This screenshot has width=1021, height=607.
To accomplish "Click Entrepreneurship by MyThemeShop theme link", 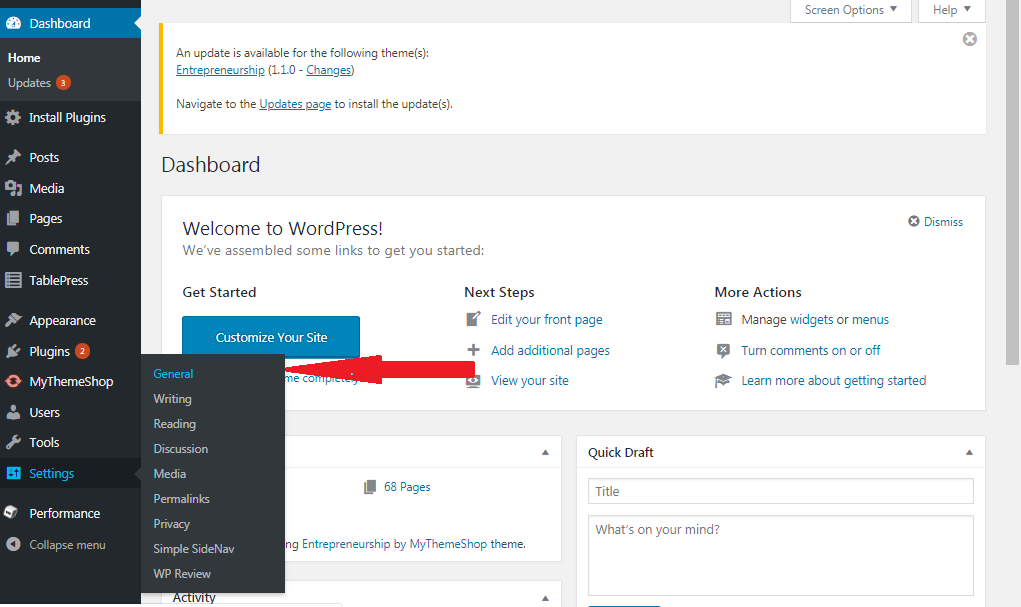I will [x=395, y=544].
